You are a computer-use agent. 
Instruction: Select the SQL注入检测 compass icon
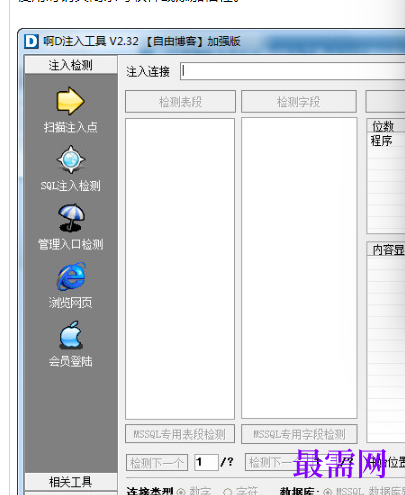pyautogui.click(x=71, y=159)
